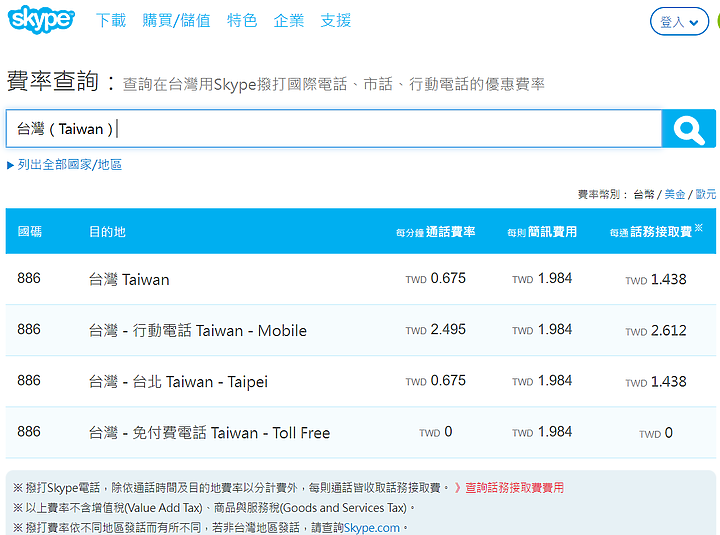Screen dimensions: 720x535
Task: Select the 台灣 - 行動電話 Taiwan - Mobile row
Action: coord(360,330)
